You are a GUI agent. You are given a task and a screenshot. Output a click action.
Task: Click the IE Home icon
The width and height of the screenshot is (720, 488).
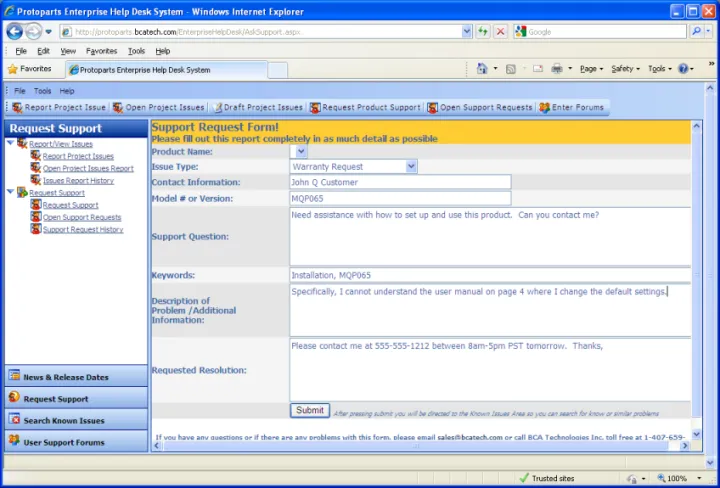(x=482, y=69)
